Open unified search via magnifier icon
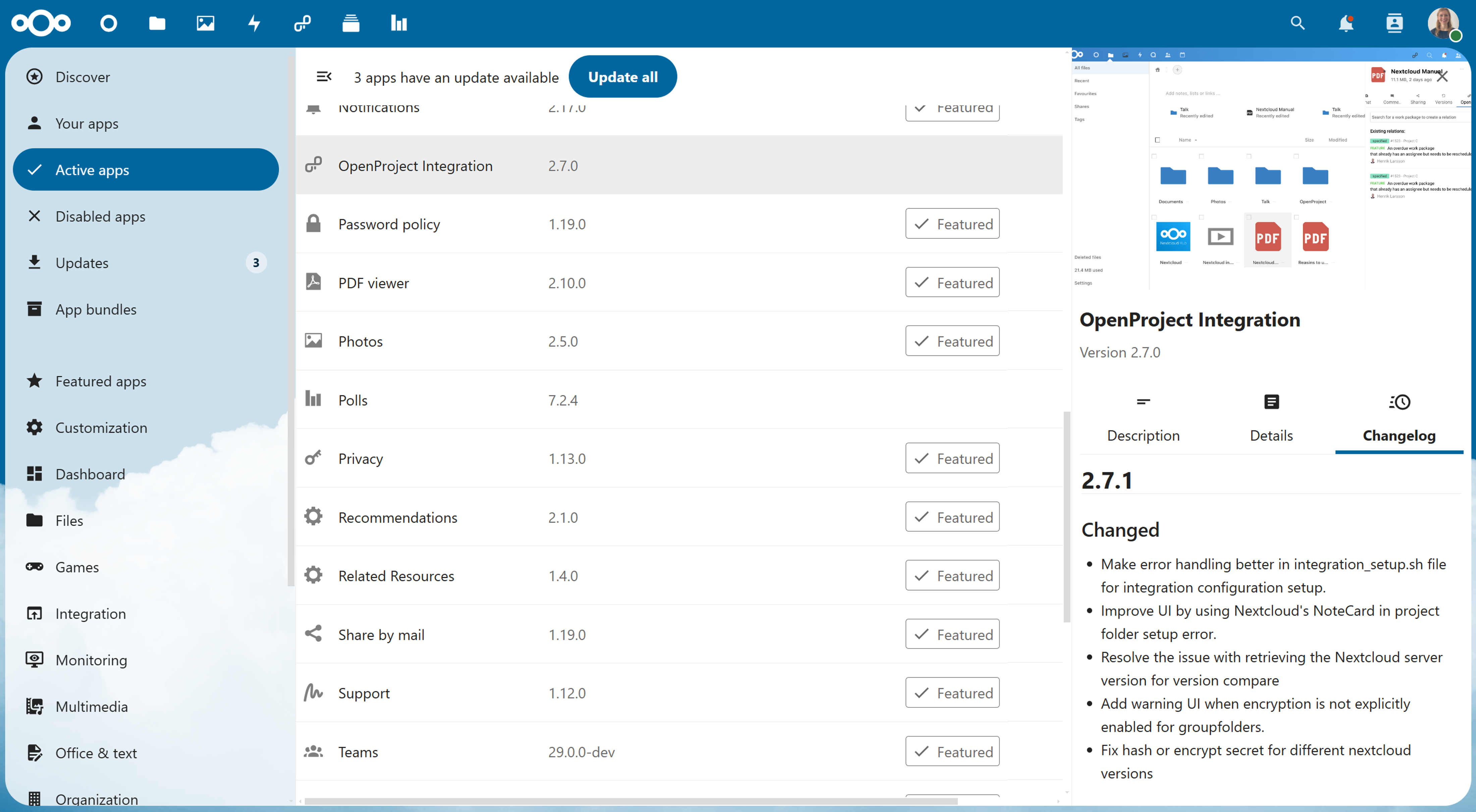Screen dimensions: 1476x812 tap(1298, 23)
